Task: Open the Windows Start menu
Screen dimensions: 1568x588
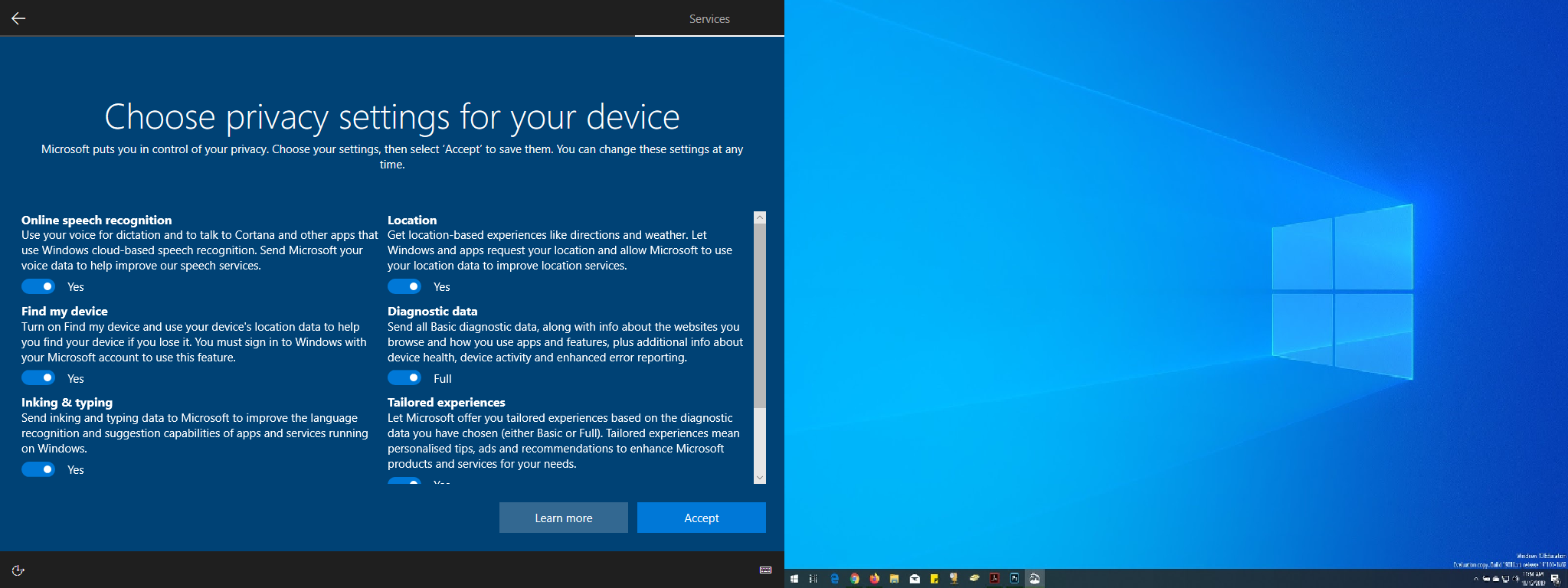Action: (x=794, y=579)
